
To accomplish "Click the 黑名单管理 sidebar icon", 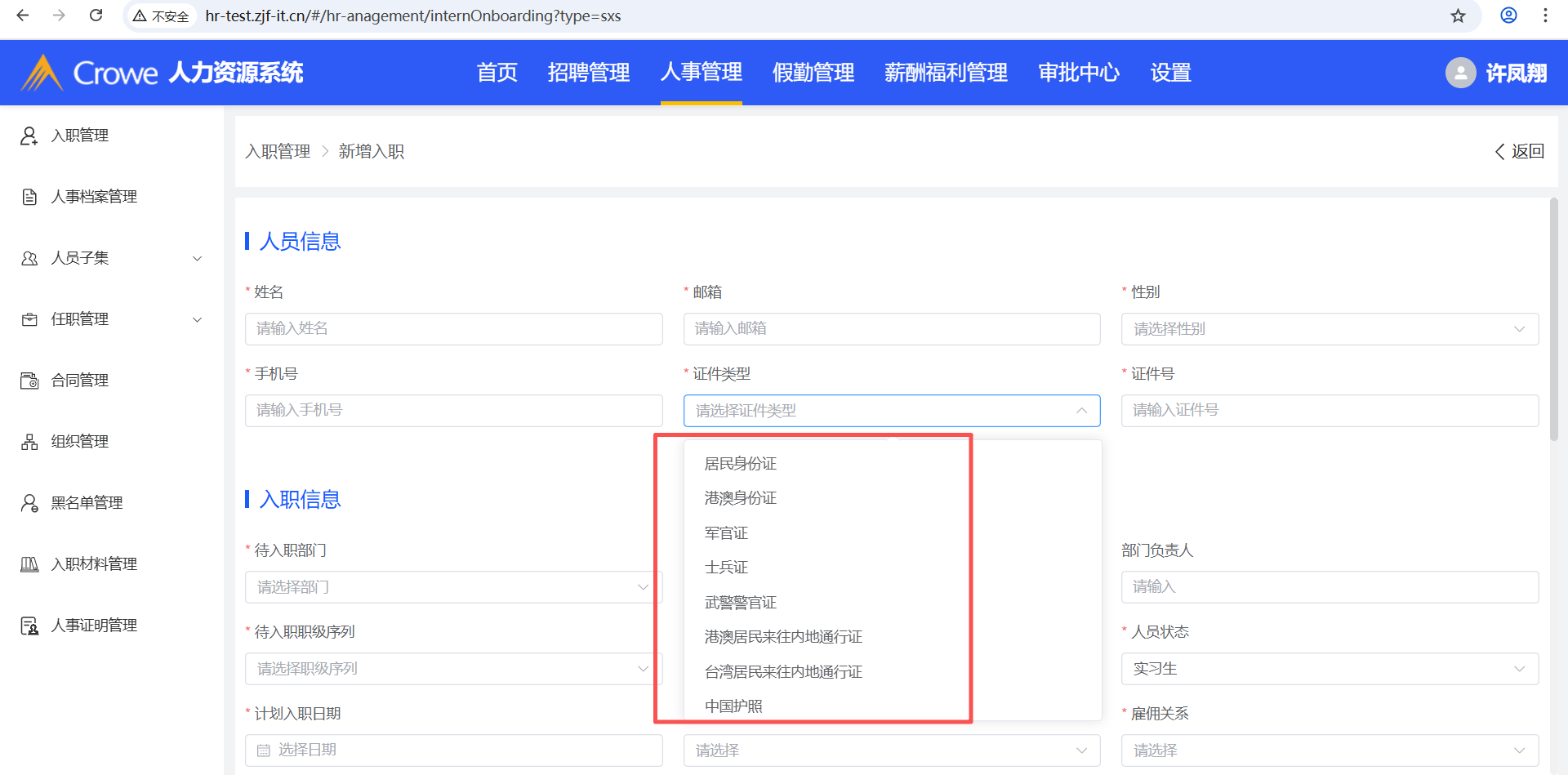I will 29,503.
